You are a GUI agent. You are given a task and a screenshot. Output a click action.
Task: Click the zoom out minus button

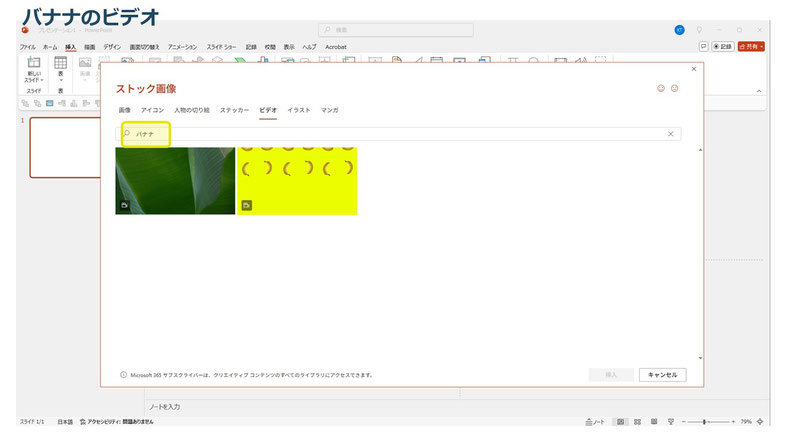click(683, 422)
